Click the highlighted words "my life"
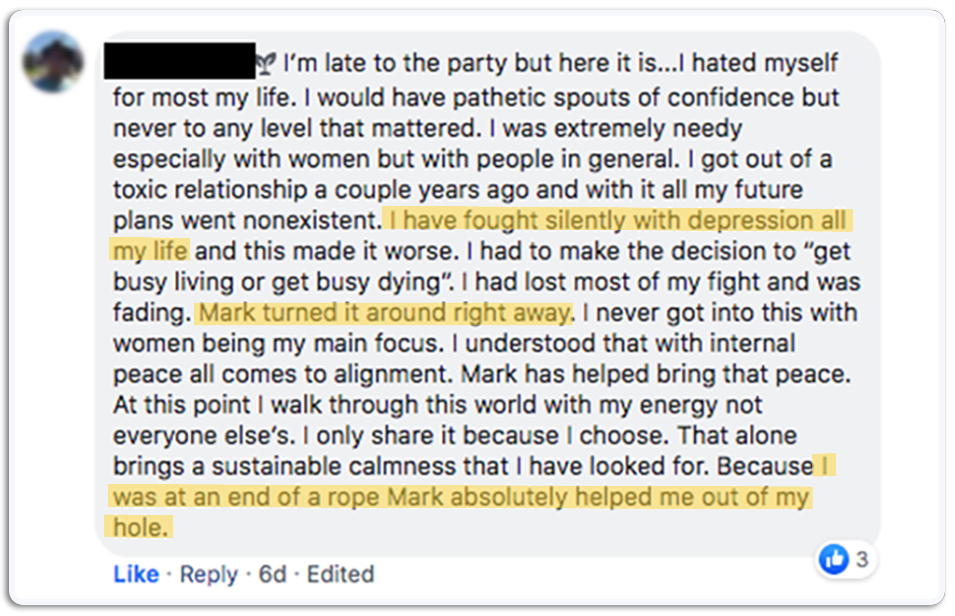The width and height of the screenshot is (955, 616). pyautogui.click(x=150, y=250)
